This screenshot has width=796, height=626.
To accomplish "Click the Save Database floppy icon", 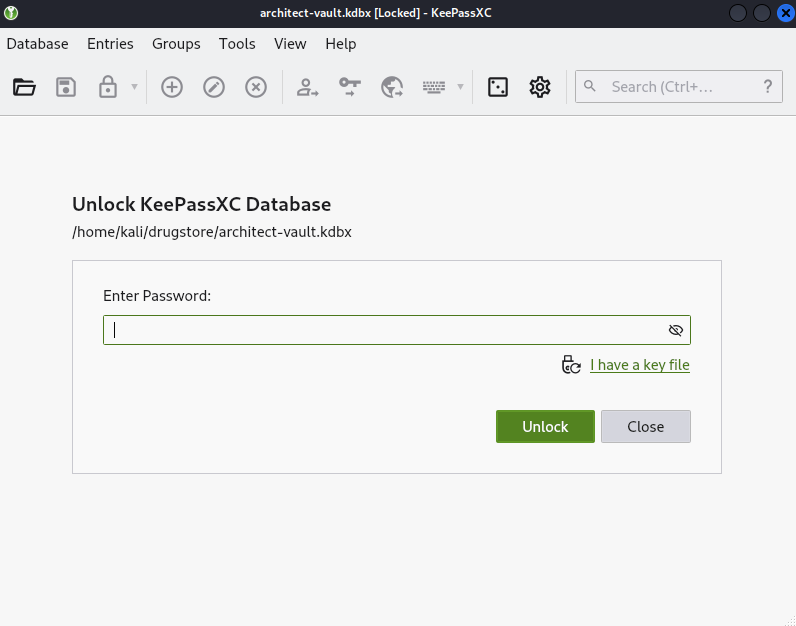I will (66, 87).
